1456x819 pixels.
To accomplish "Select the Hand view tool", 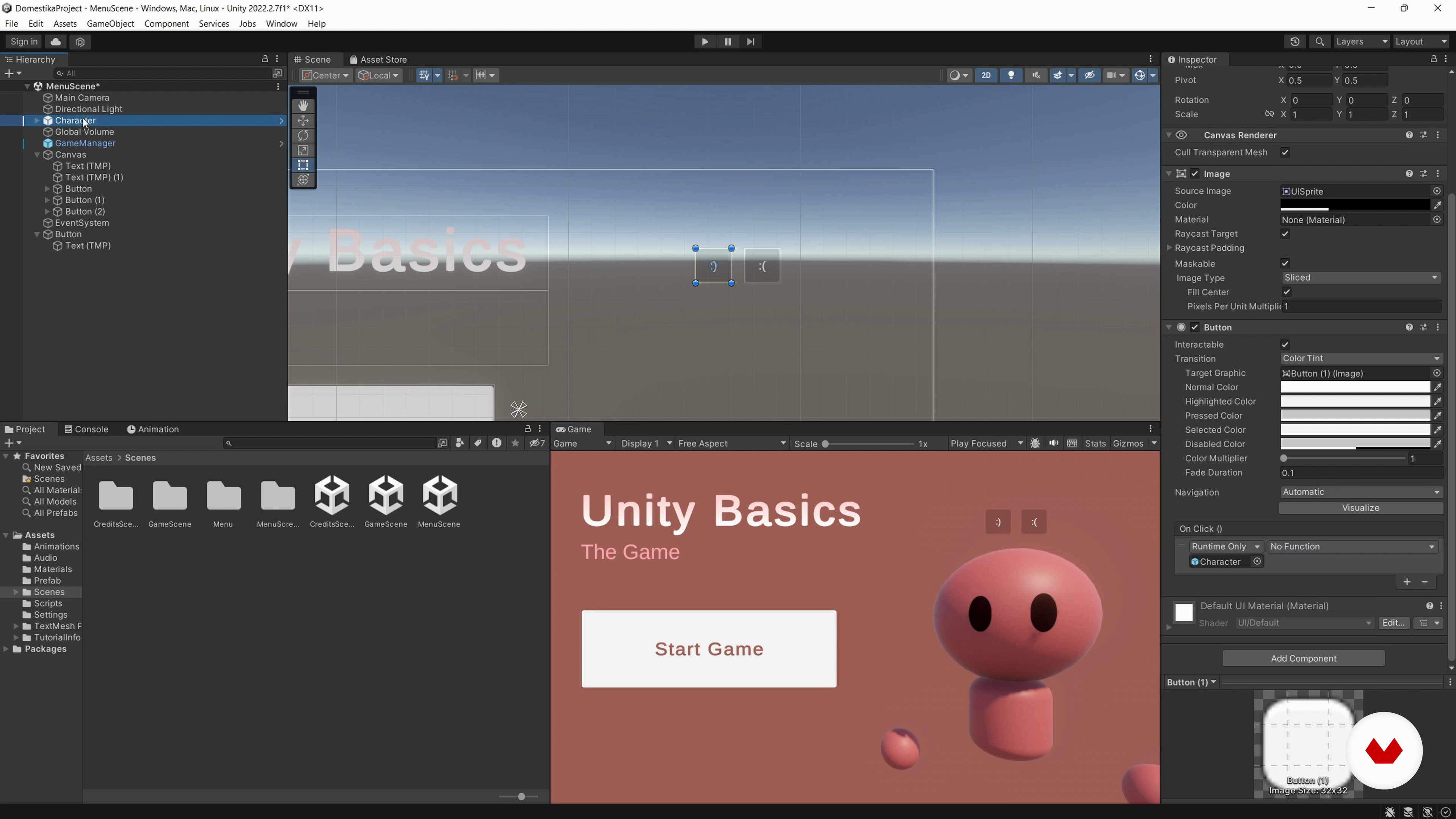I will pyautogui.click(x=303, y=106).
